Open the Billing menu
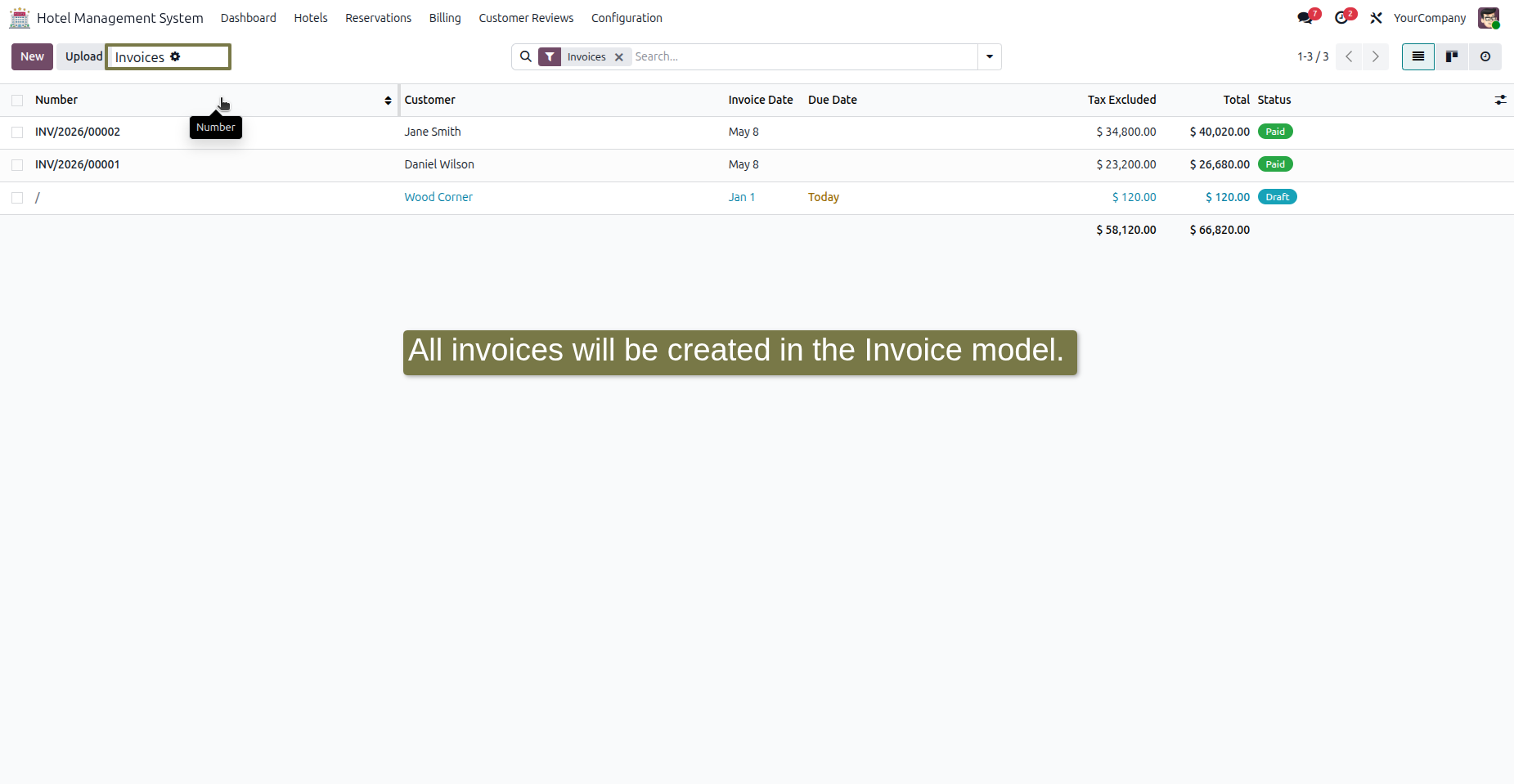 tap(445, 18)
